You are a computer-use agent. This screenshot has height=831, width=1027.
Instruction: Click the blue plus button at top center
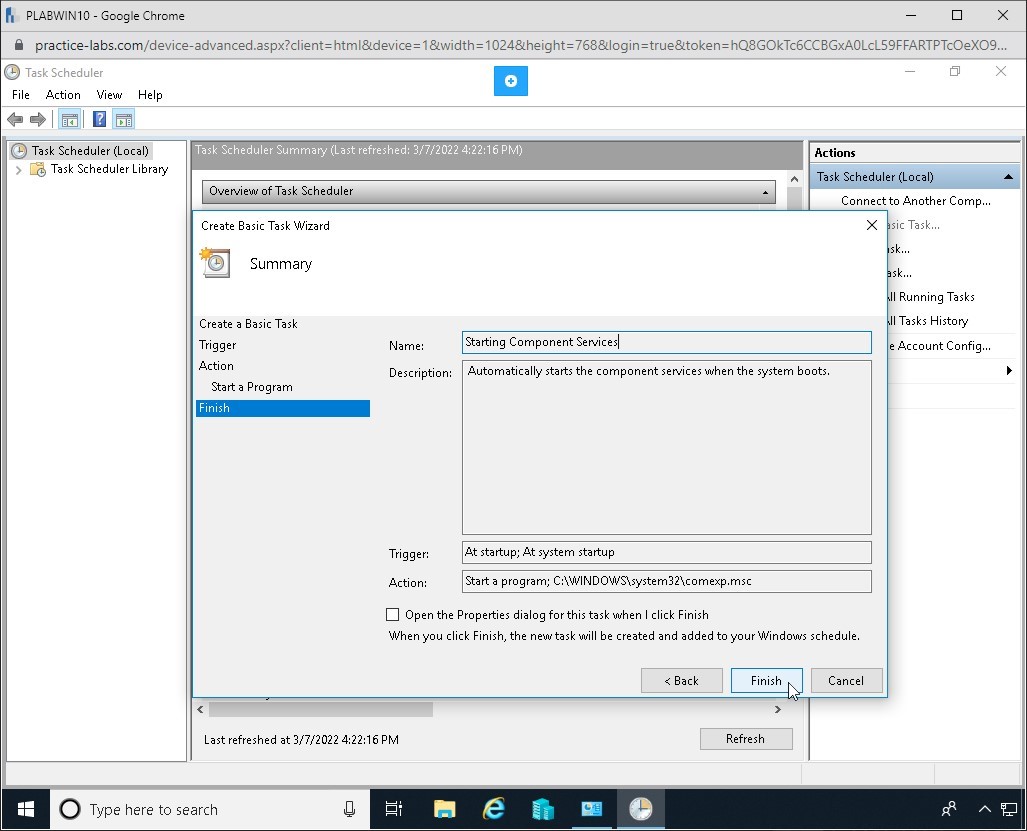(x=511, y=81)
